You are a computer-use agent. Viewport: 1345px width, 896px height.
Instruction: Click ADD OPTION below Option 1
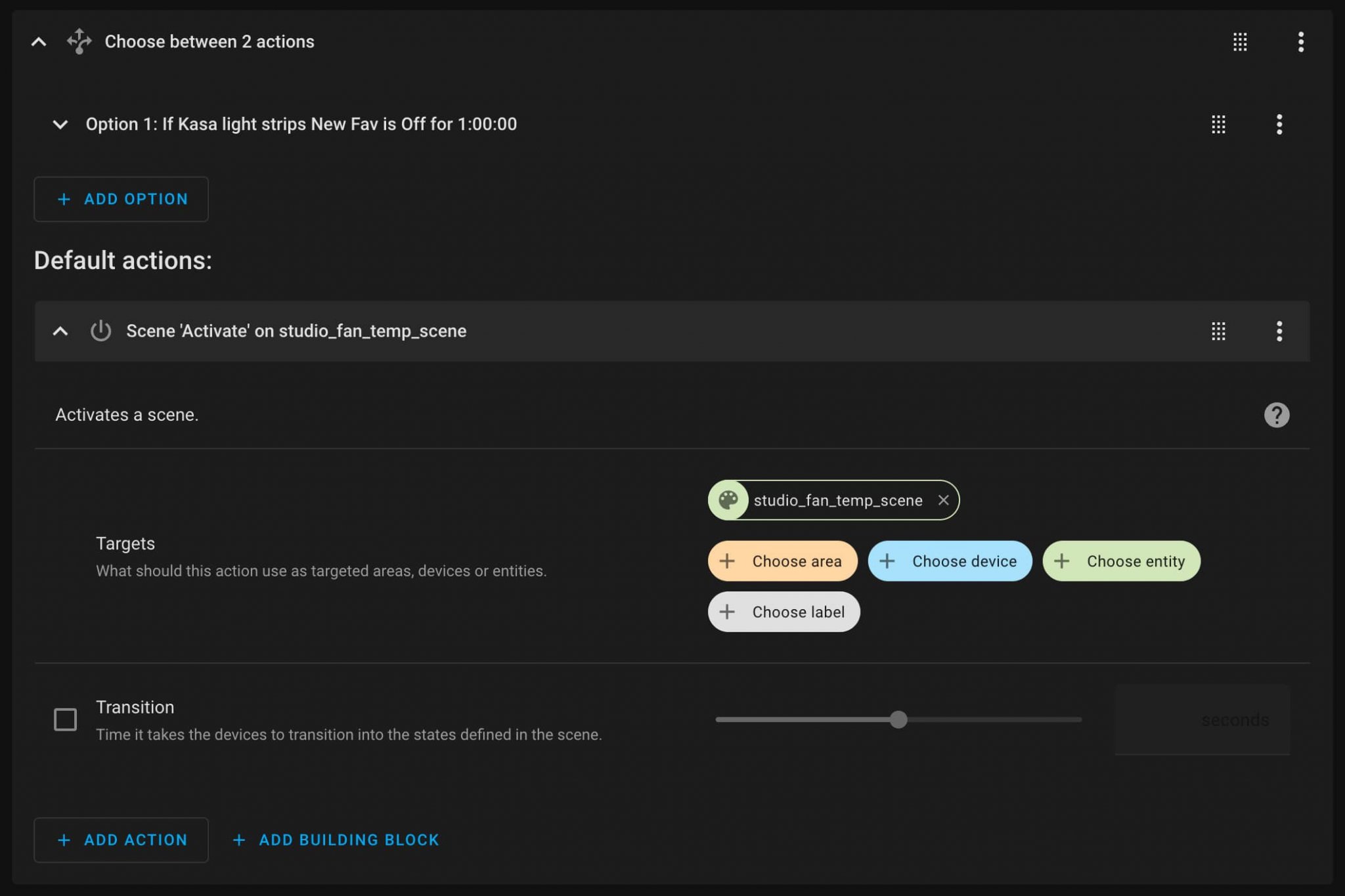121,199
